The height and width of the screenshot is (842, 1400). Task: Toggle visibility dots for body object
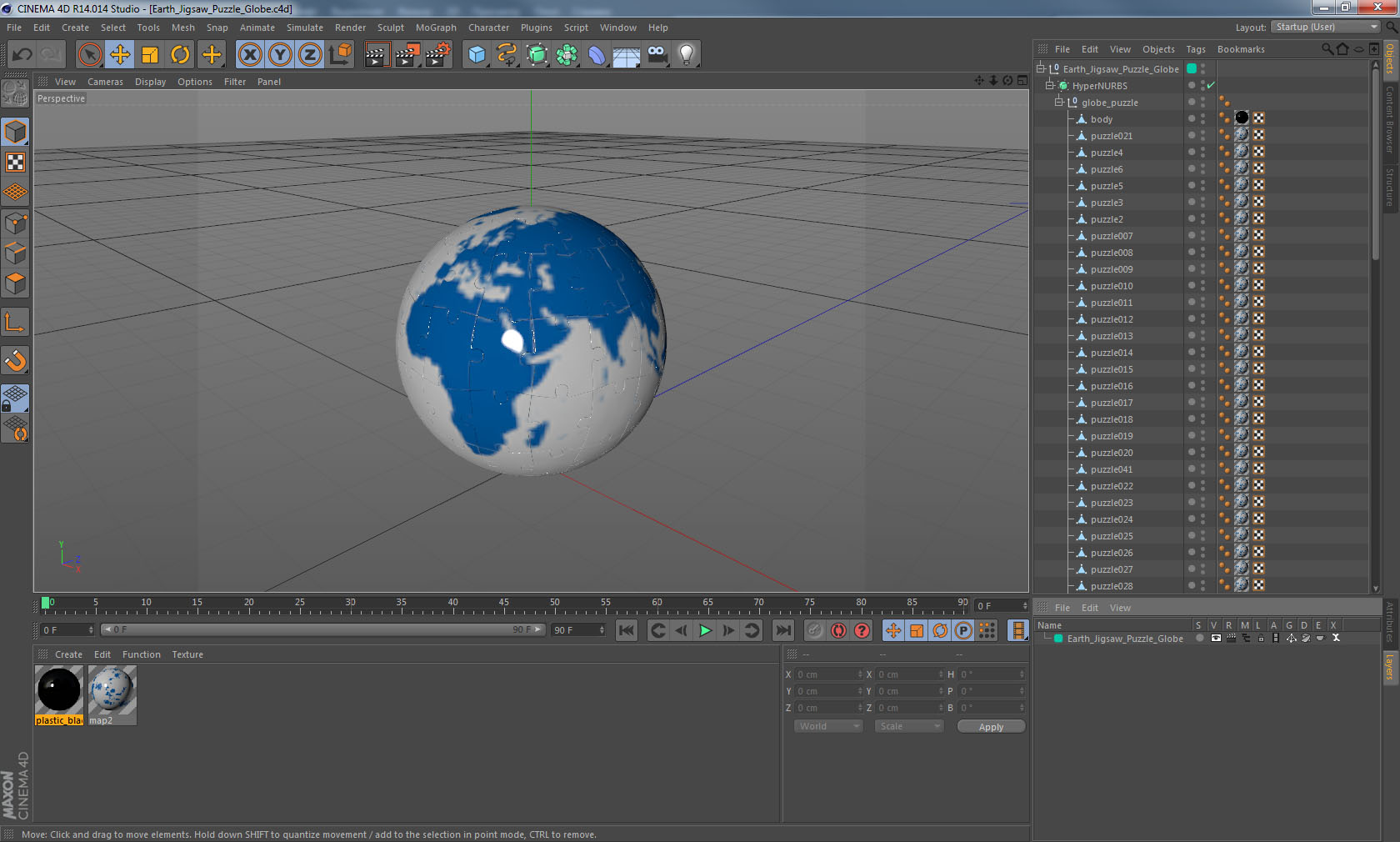click(x=1202, y=118)
